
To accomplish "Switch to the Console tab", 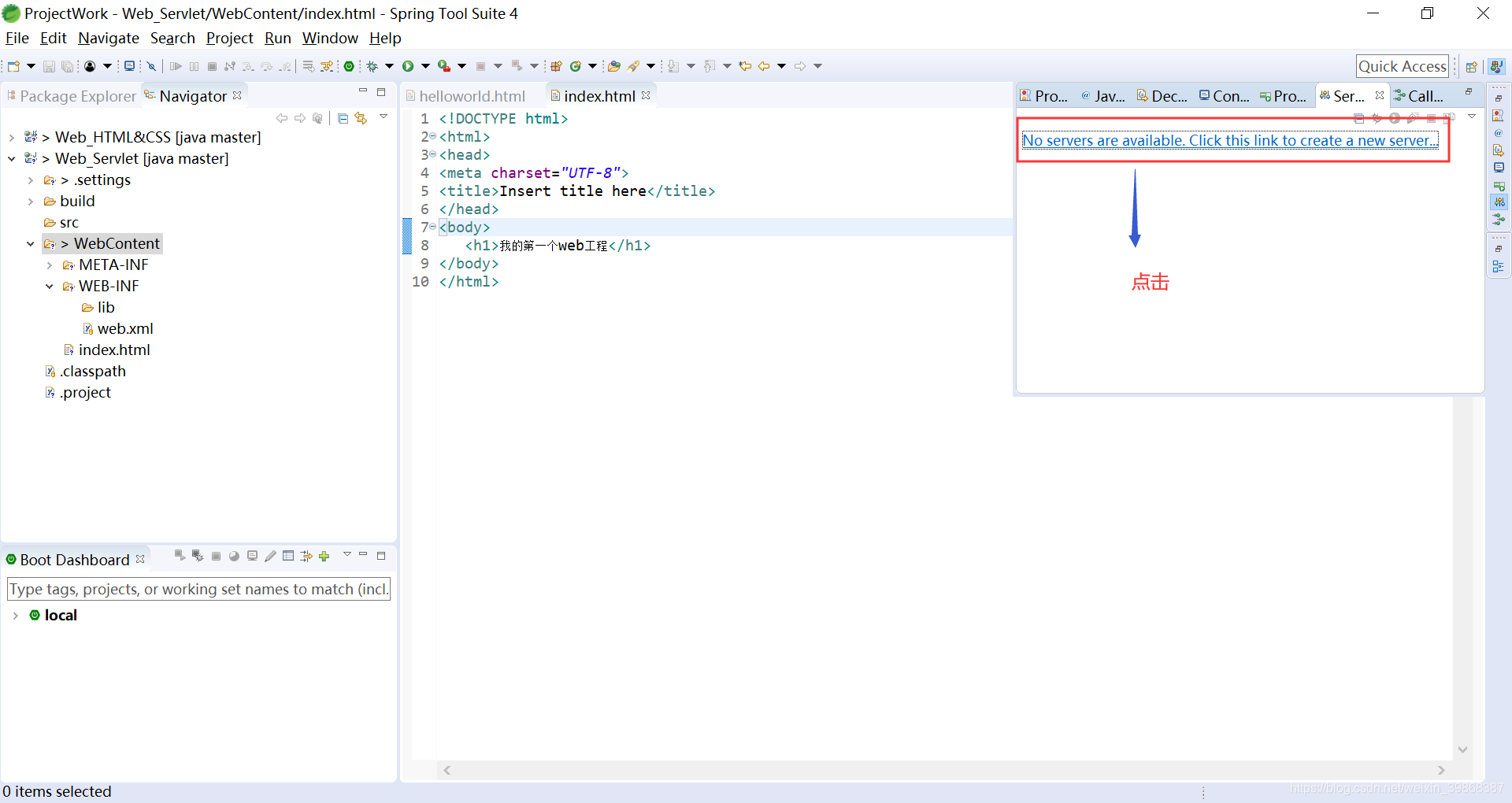I will point(1225,96).
